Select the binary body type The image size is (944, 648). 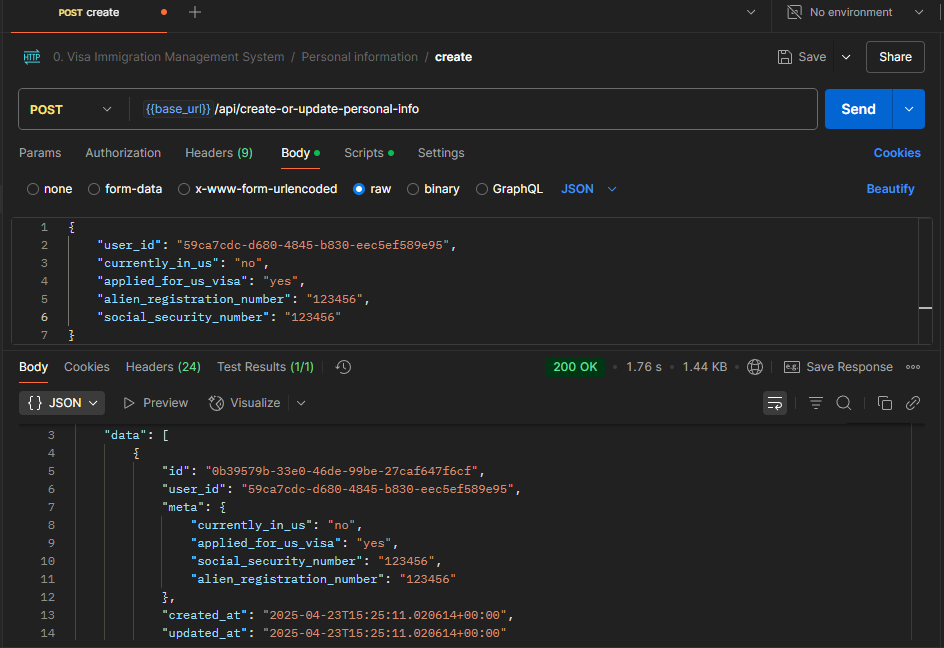click(x=412, y=189)
